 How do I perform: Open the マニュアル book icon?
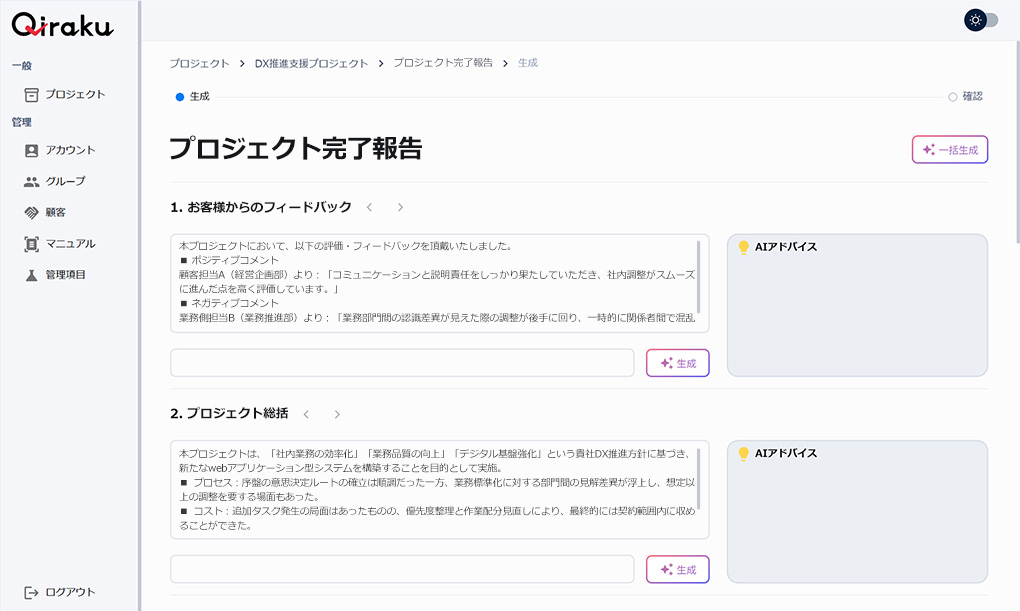pyautogui.click(x=32, y=243)
